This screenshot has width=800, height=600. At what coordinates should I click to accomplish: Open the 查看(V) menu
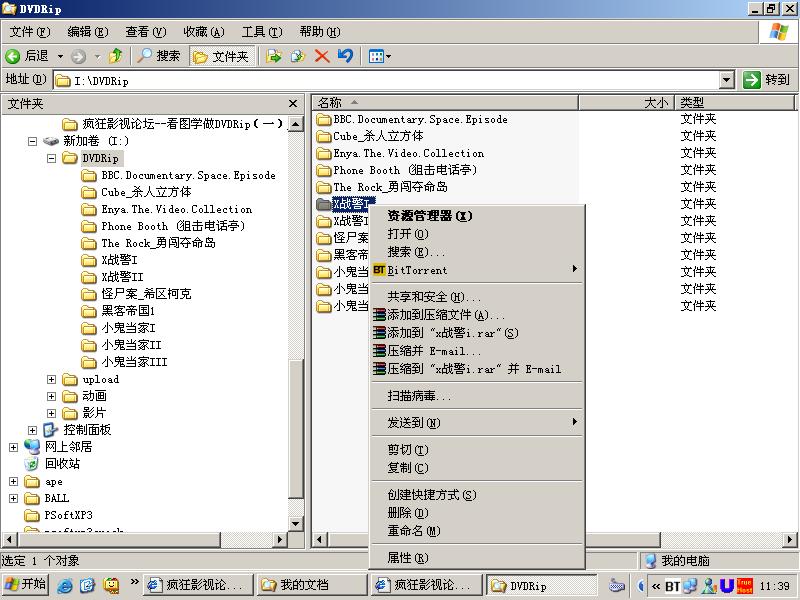click(x=145, y=32)
